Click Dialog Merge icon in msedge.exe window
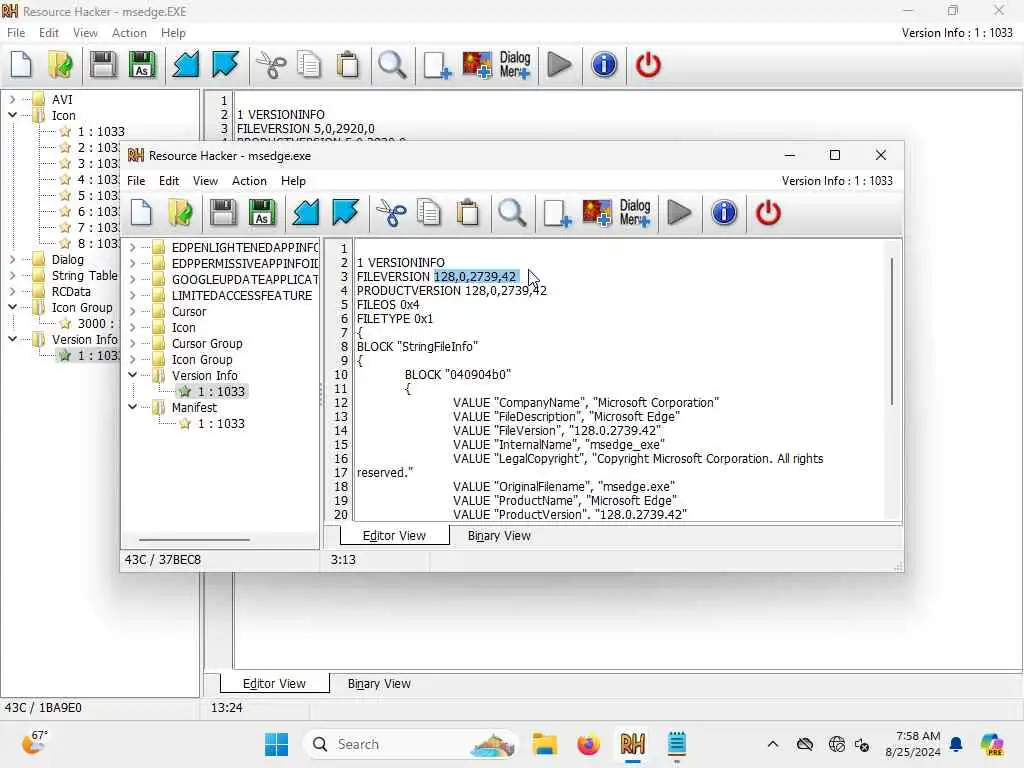The width and height of the screenshot is (1024, 768). (635, 213)
